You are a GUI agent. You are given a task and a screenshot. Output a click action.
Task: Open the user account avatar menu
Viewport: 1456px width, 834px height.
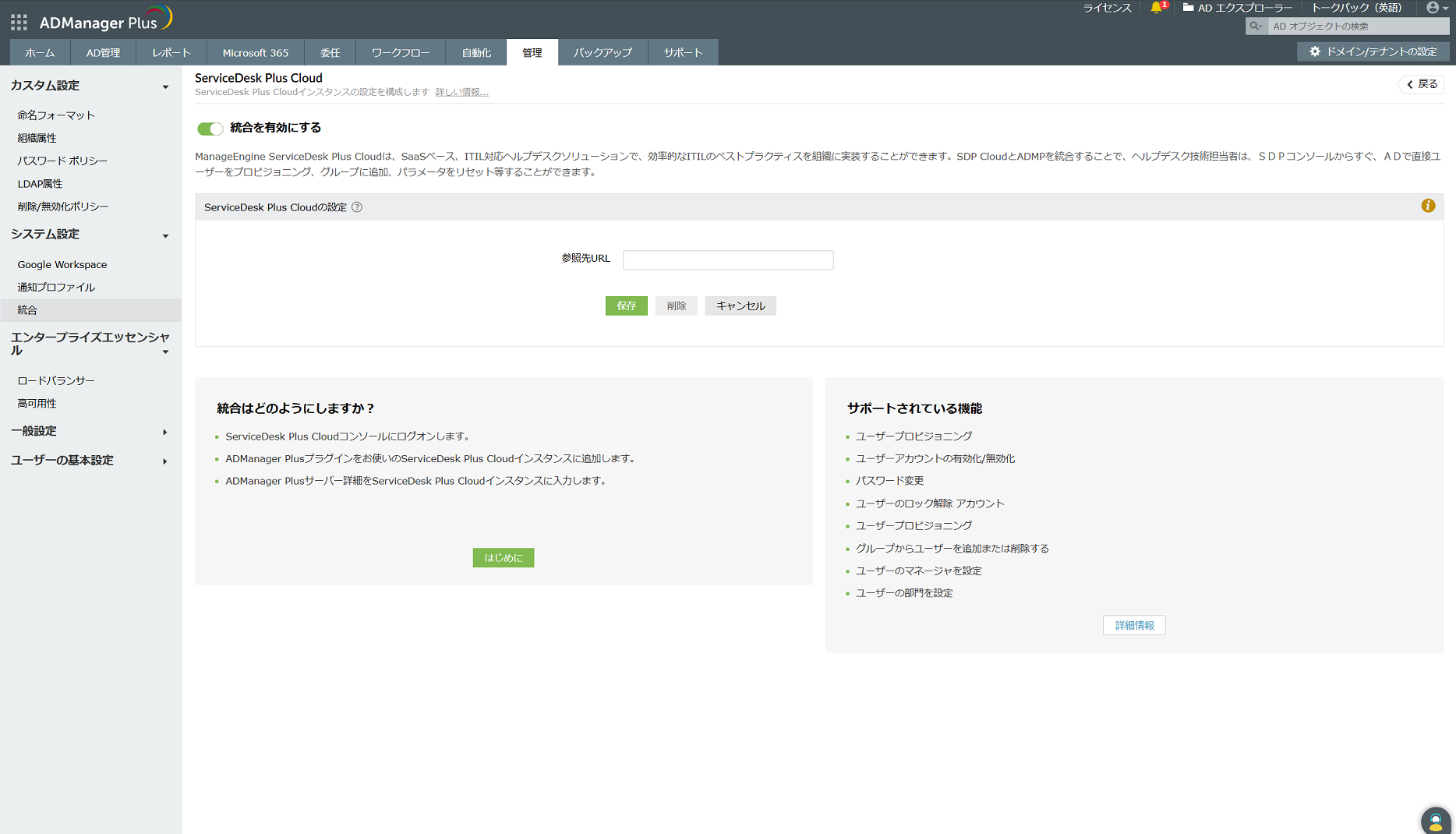(1437, 8)
